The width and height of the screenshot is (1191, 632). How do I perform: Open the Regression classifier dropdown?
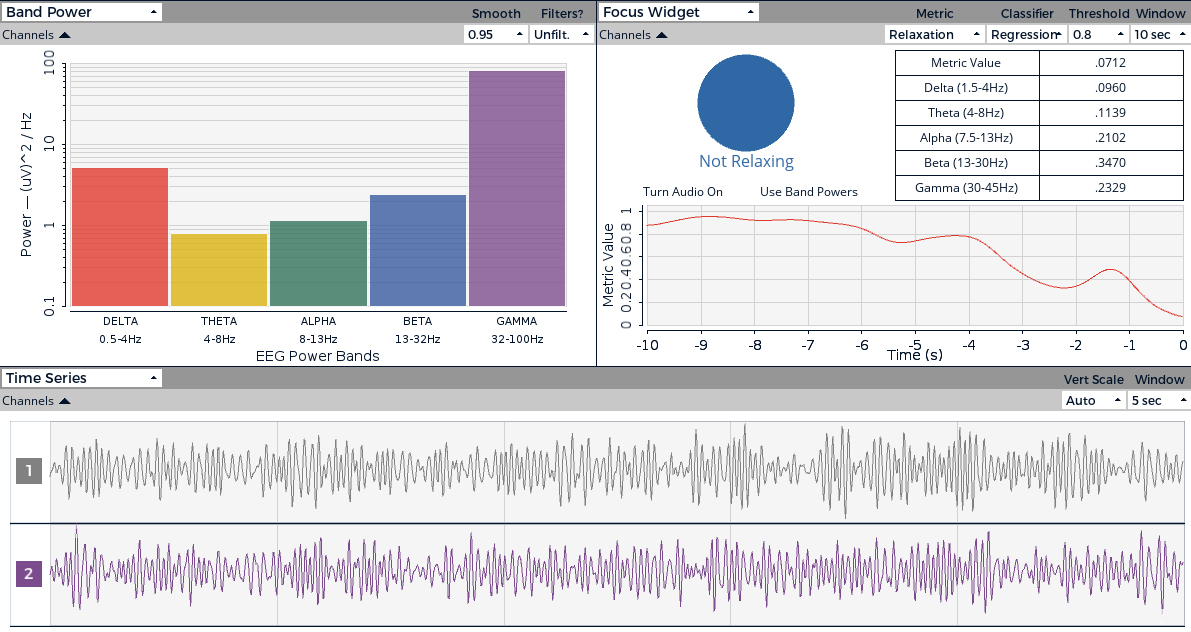click(x=1026, y=34)
